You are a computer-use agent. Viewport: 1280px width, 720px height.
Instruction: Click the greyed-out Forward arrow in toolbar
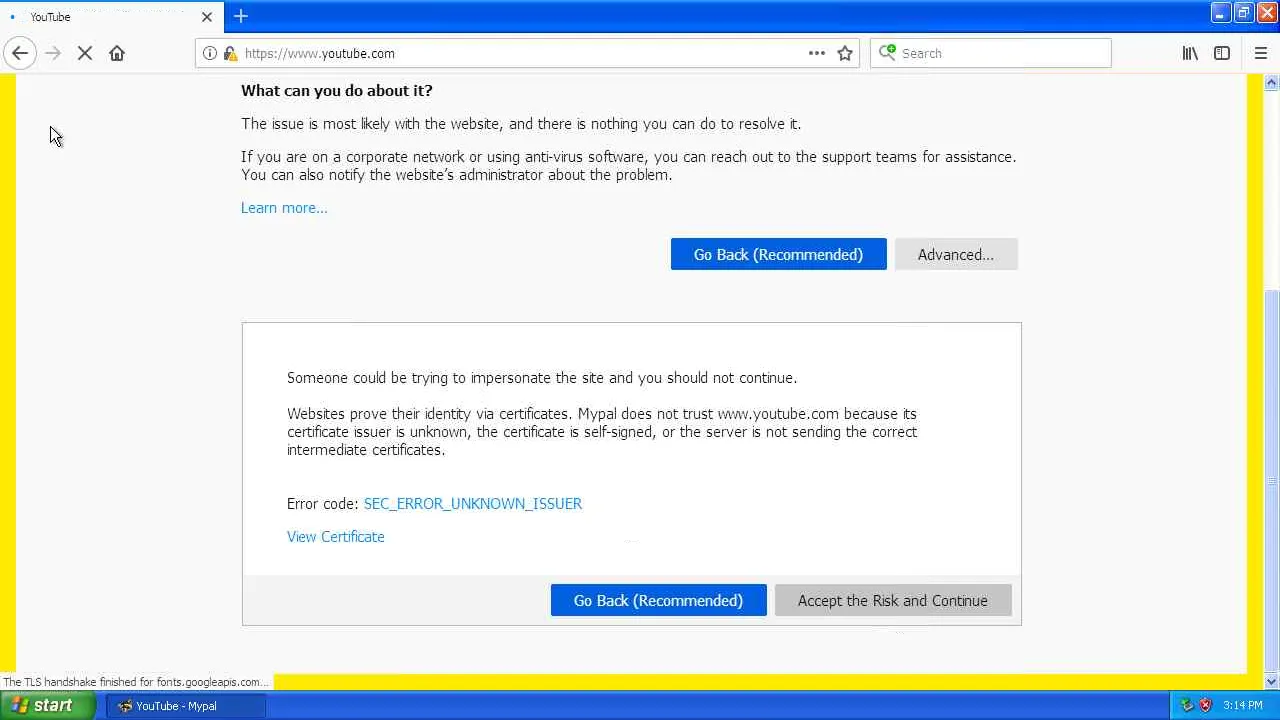[53, 53]
